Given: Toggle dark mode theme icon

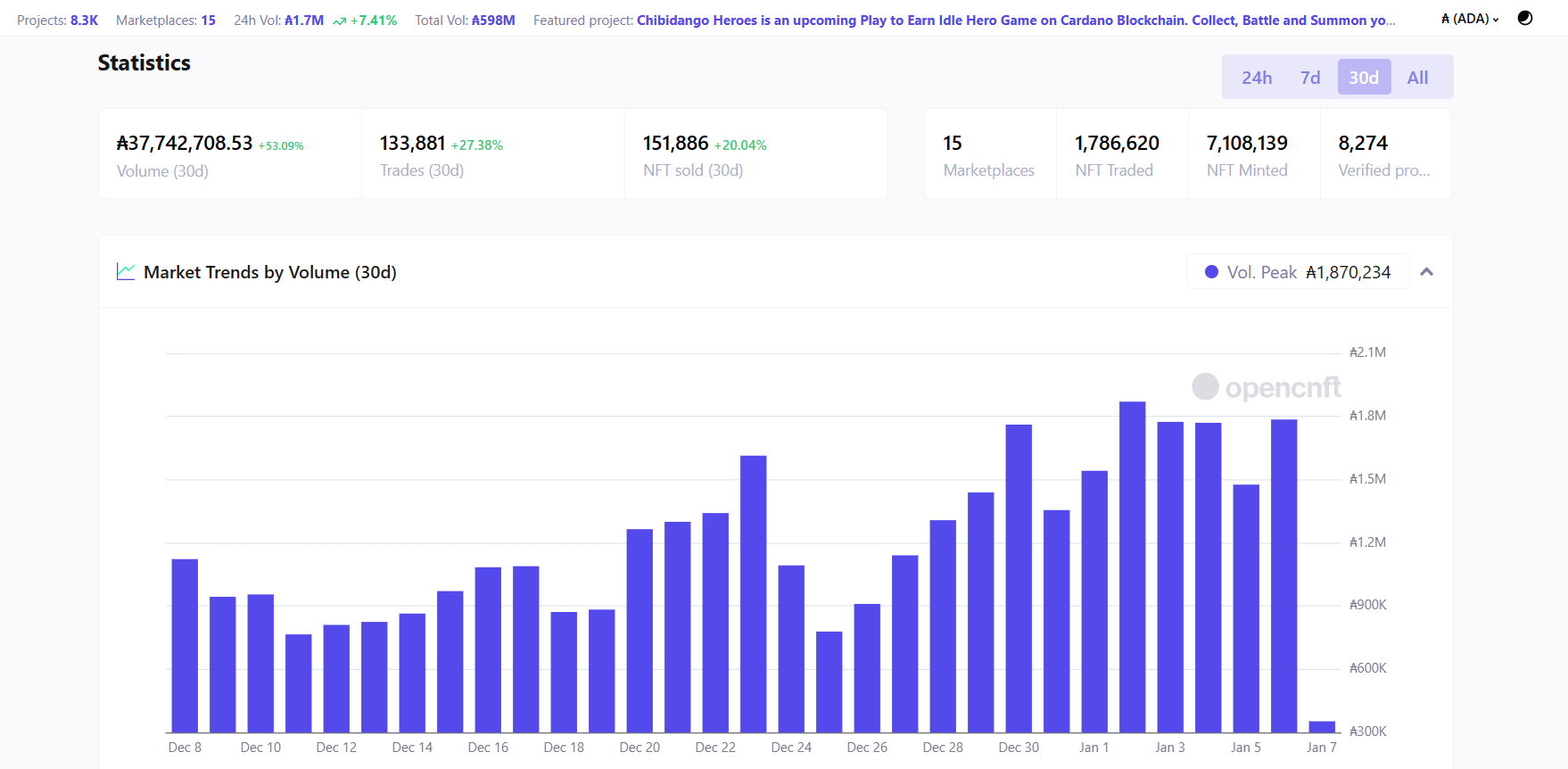Looking at the screenshot, I should pyautogui.click(x=1525, y=18).
